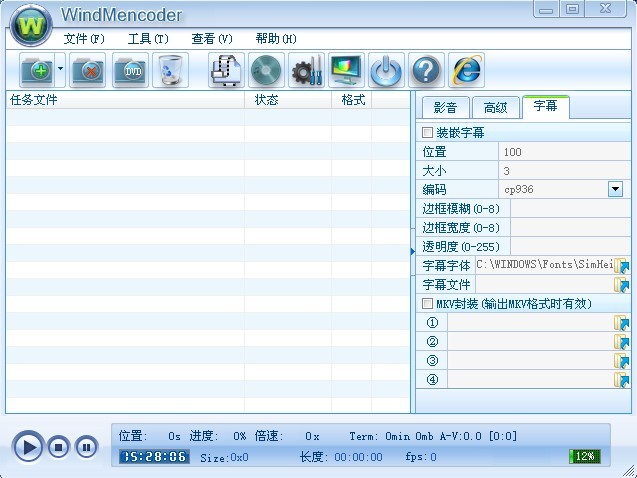Click the blue power button icon
637x478 pixels.
click(x=386, y=71)
